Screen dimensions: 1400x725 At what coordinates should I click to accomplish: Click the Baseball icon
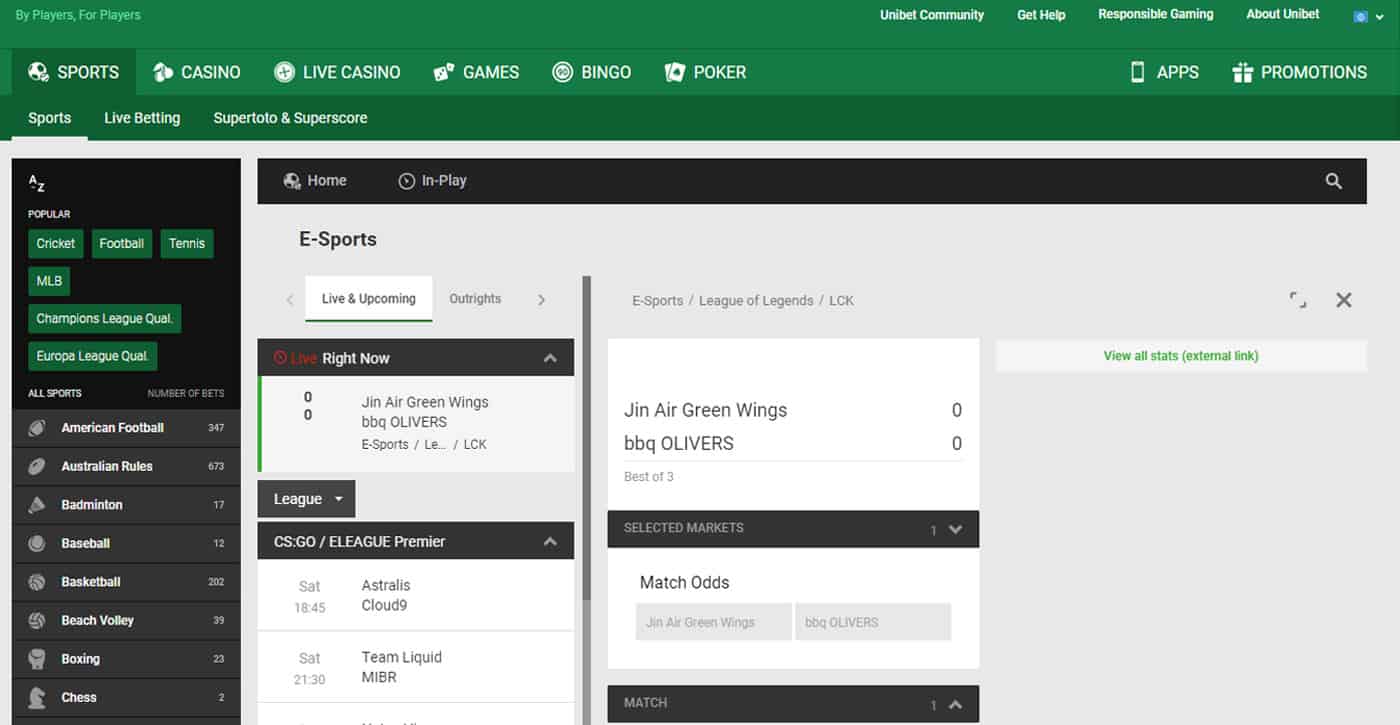click(x=37, y=544)
